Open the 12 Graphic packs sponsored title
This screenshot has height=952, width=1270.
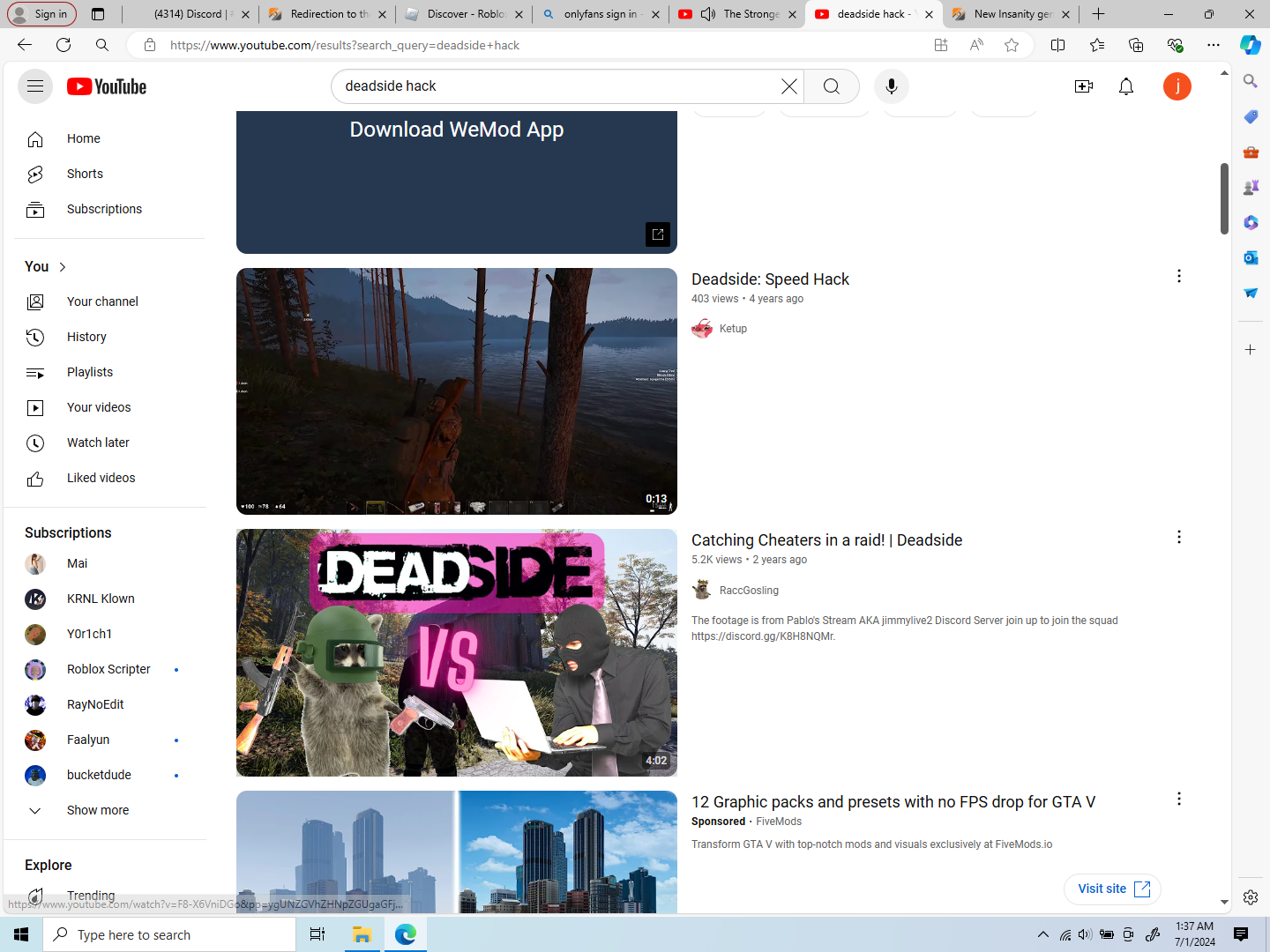893,802
